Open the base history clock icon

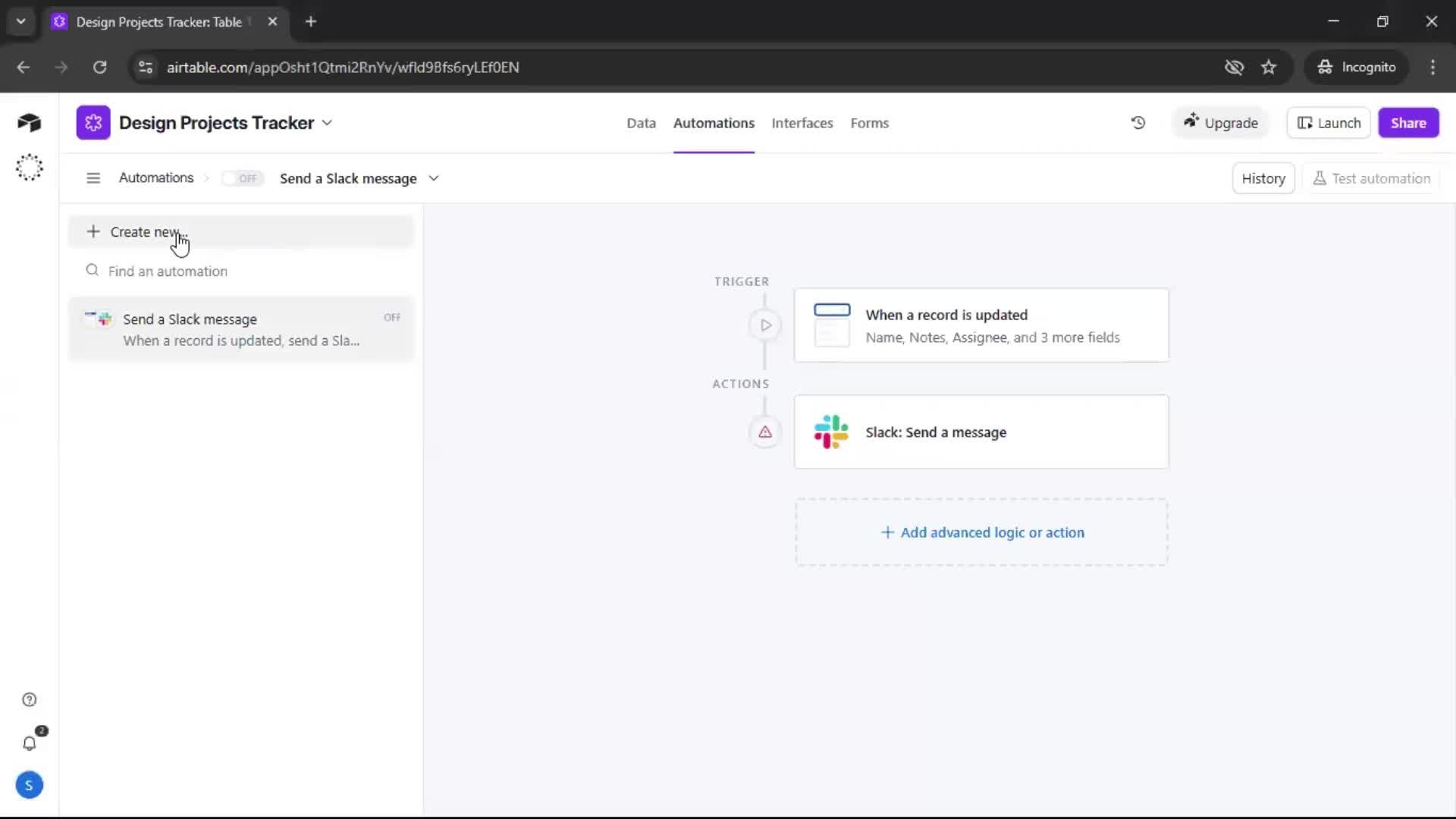point(1137,123)
